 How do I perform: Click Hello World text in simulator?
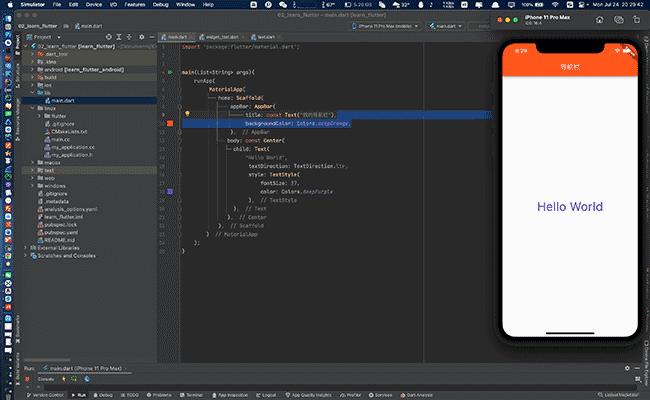point(570,207)
